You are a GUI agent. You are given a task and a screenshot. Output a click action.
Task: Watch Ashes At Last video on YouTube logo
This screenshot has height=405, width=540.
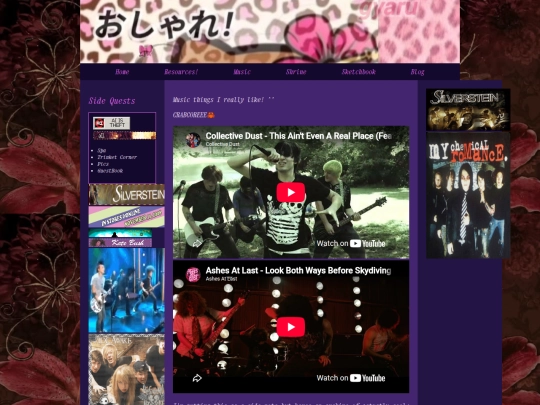[x=351, y=378]
